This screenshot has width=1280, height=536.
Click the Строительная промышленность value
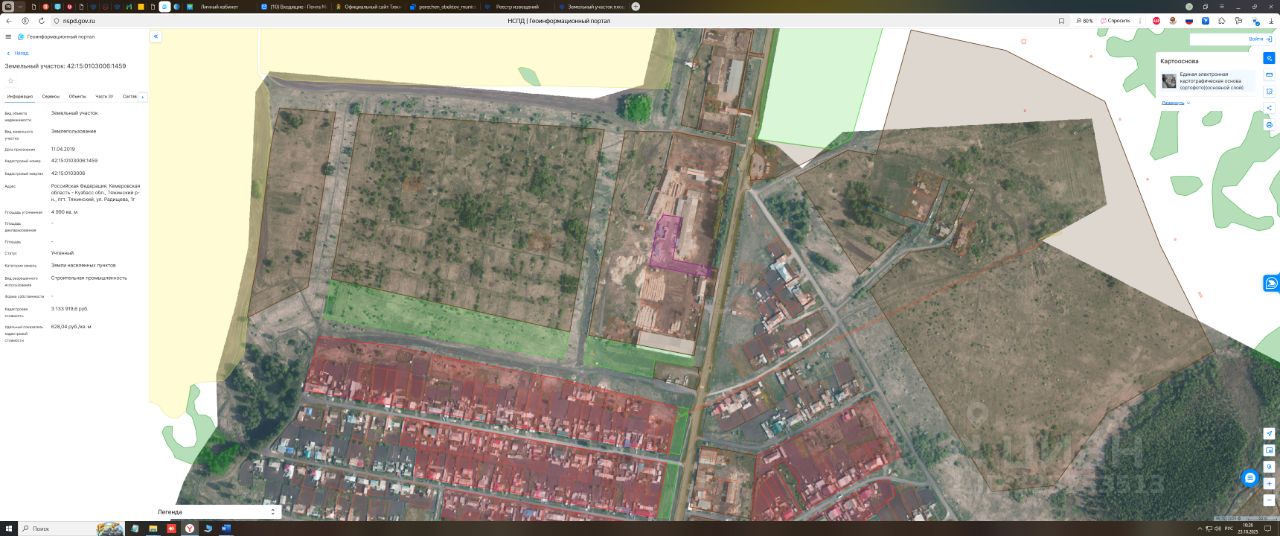[89, 278]
